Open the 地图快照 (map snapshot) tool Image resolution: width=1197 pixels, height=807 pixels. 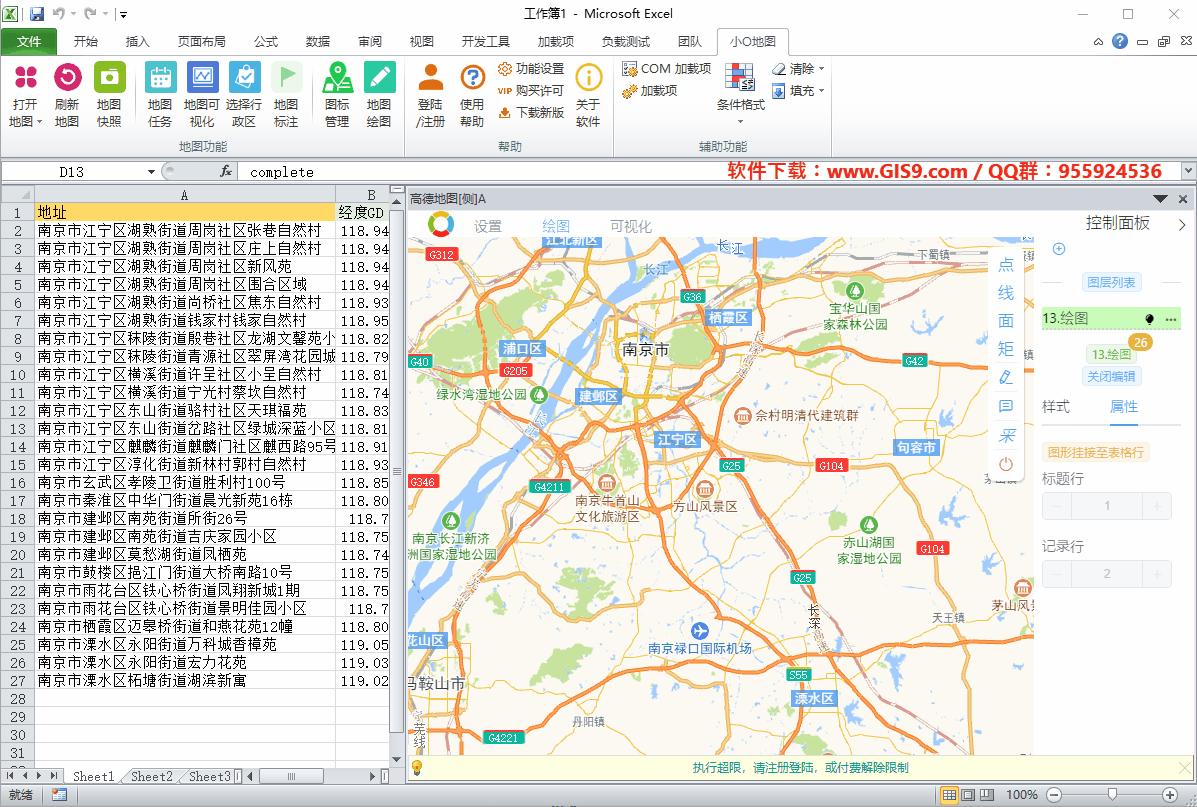pos(109,90)
